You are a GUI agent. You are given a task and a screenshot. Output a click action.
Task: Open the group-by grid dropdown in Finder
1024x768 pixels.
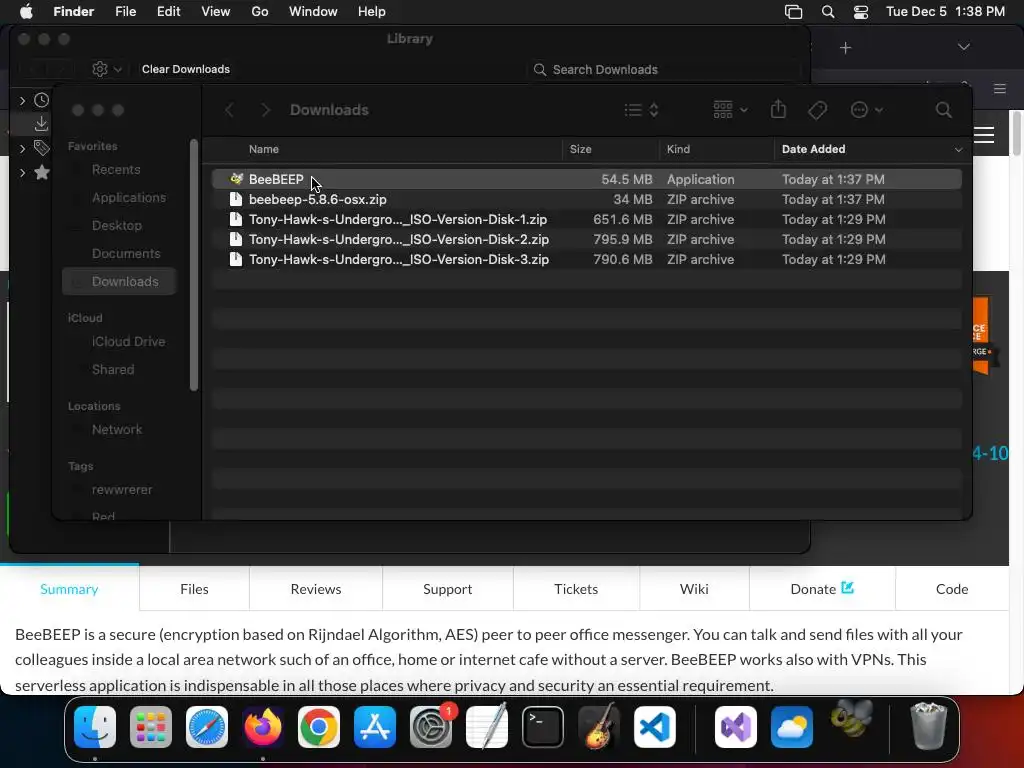point(730,109)
